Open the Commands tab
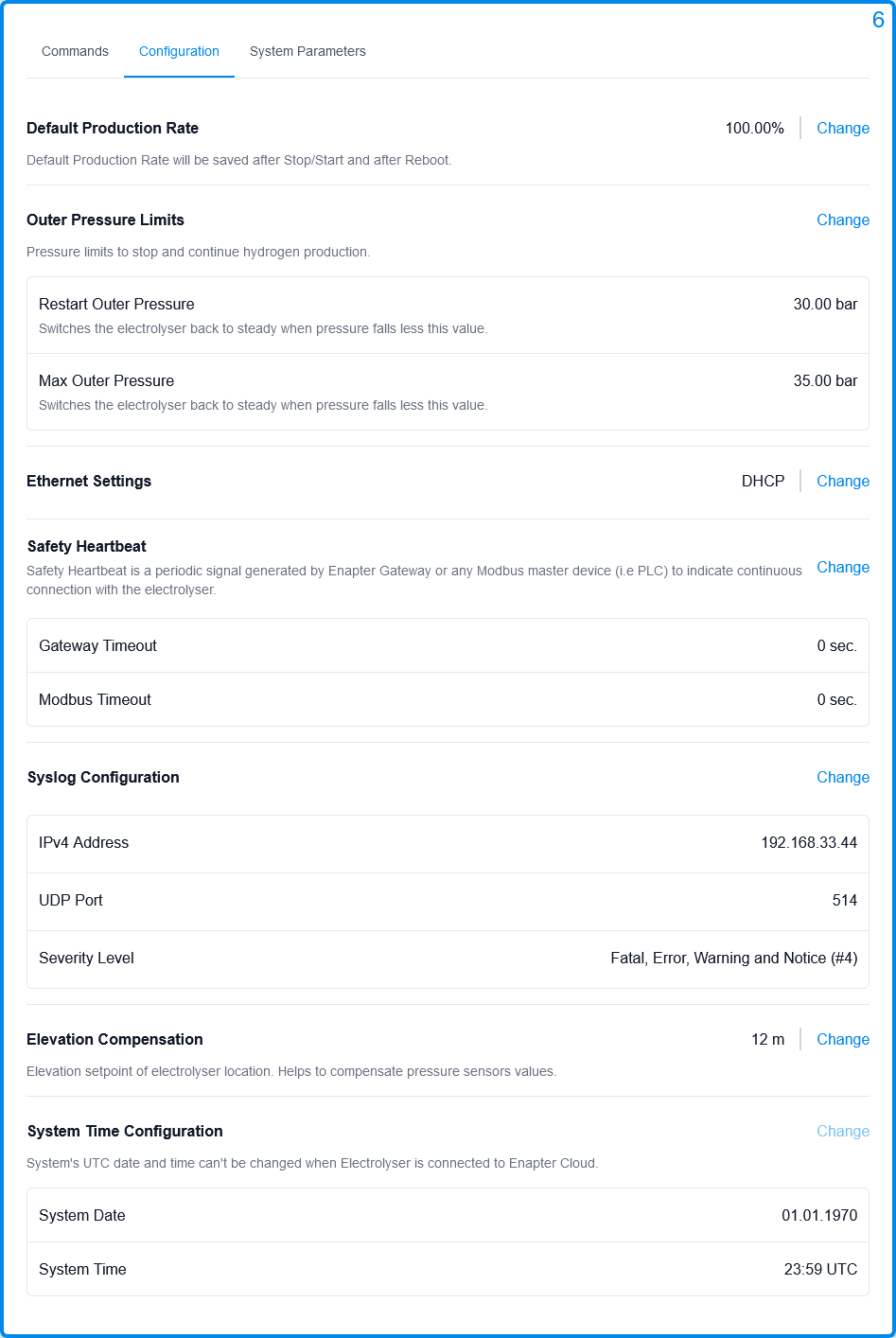The height and width of the screenshot is (1338, 896). pos(75,51)
